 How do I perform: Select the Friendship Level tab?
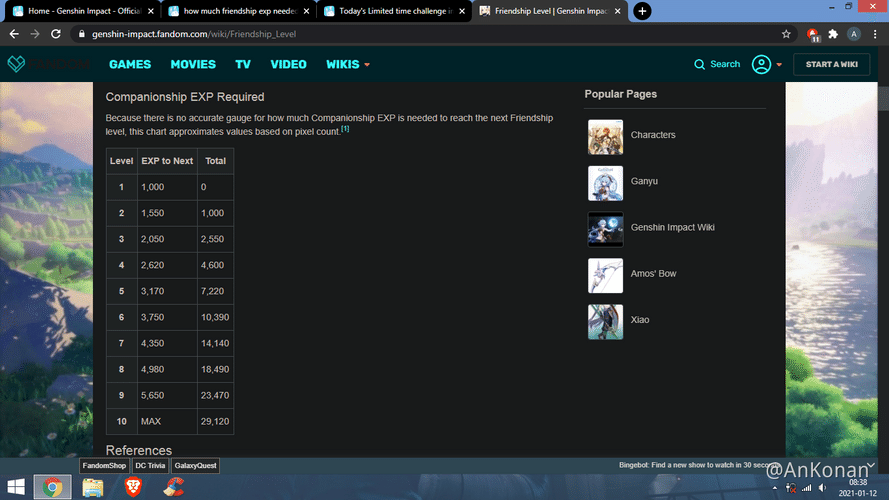(550, 11)
